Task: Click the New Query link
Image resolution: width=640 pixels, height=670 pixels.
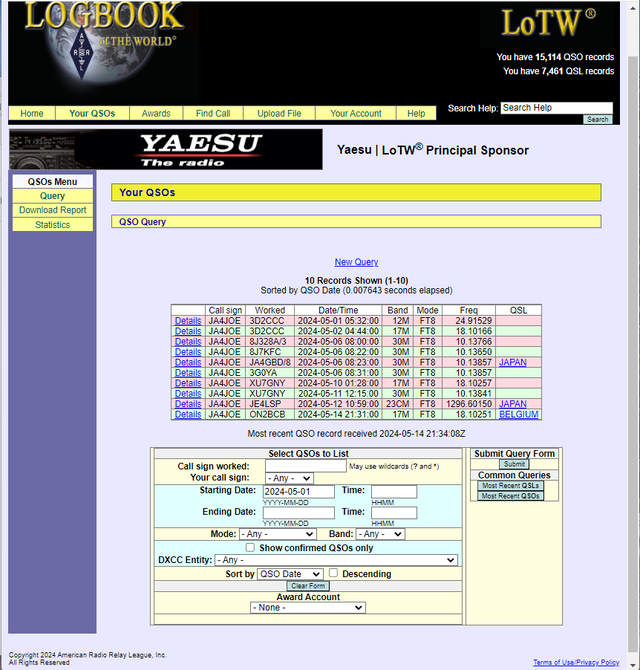Action: (x=356, y=262)
